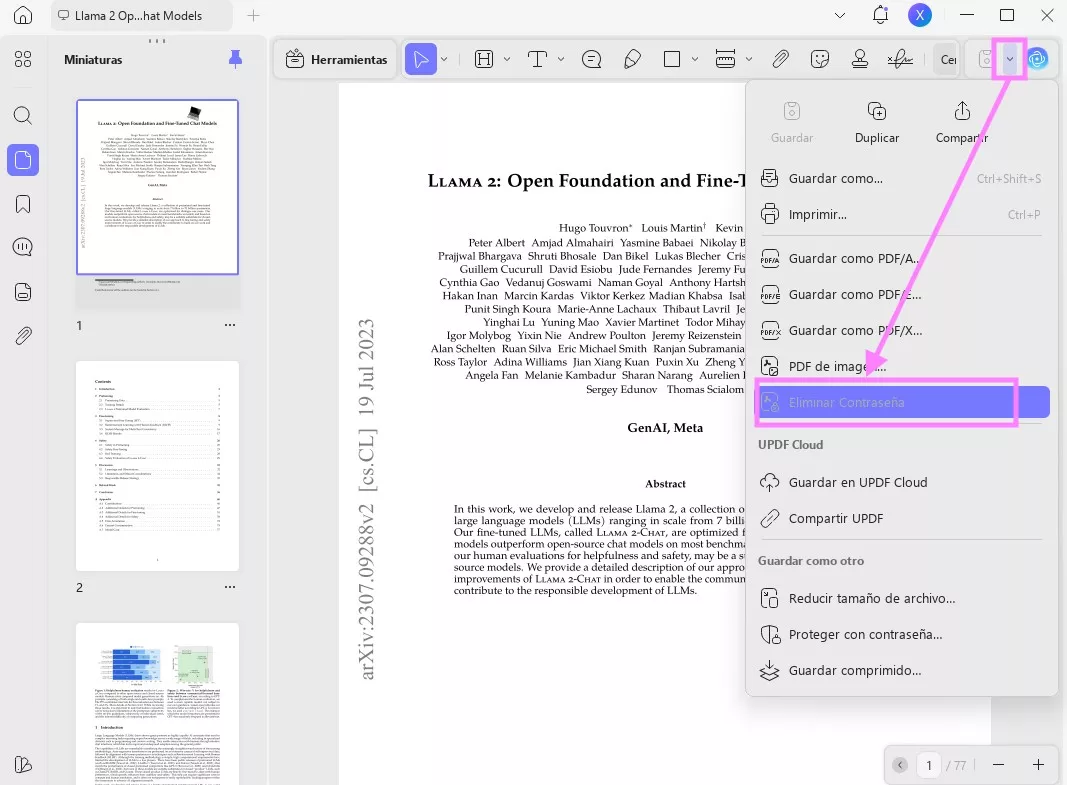Choose Guardar como PDF/X menu item
This screenshot has height=785, width=1067.
coord(900,331)
